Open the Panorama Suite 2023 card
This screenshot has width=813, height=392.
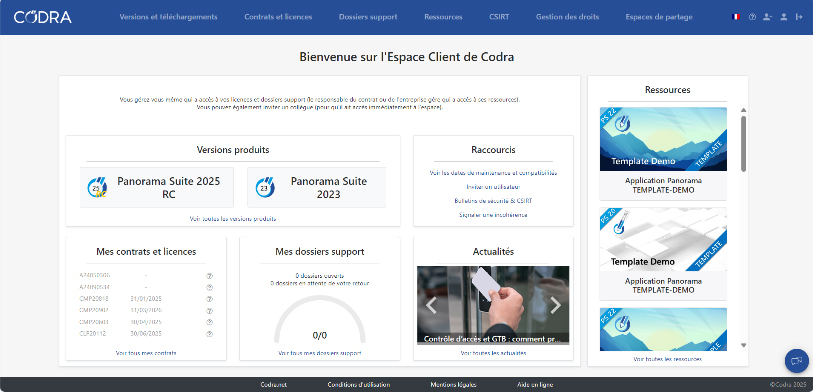(316, 187)
